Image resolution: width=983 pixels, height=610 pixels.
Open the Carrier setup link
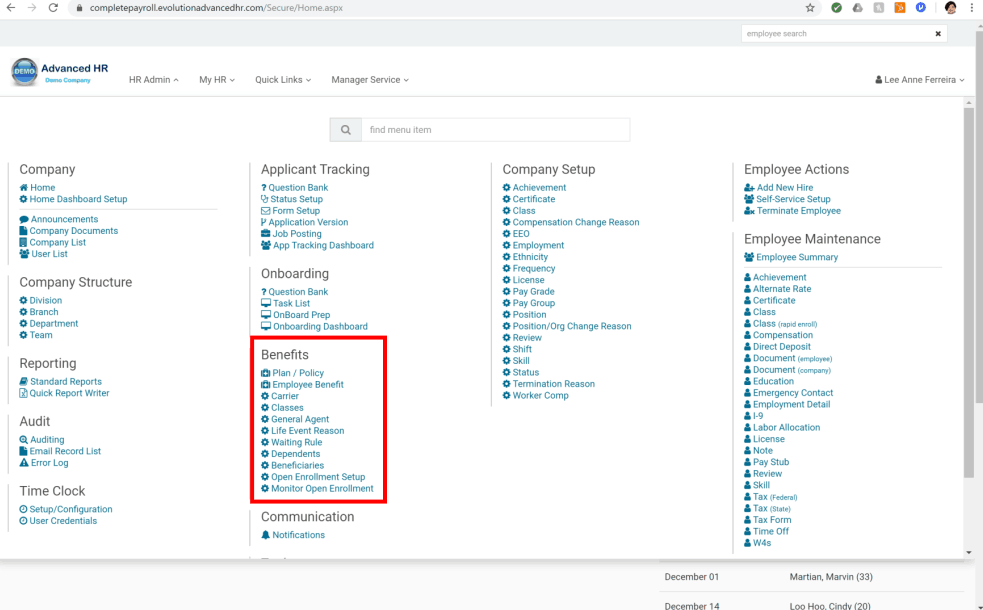click(285, 396)
